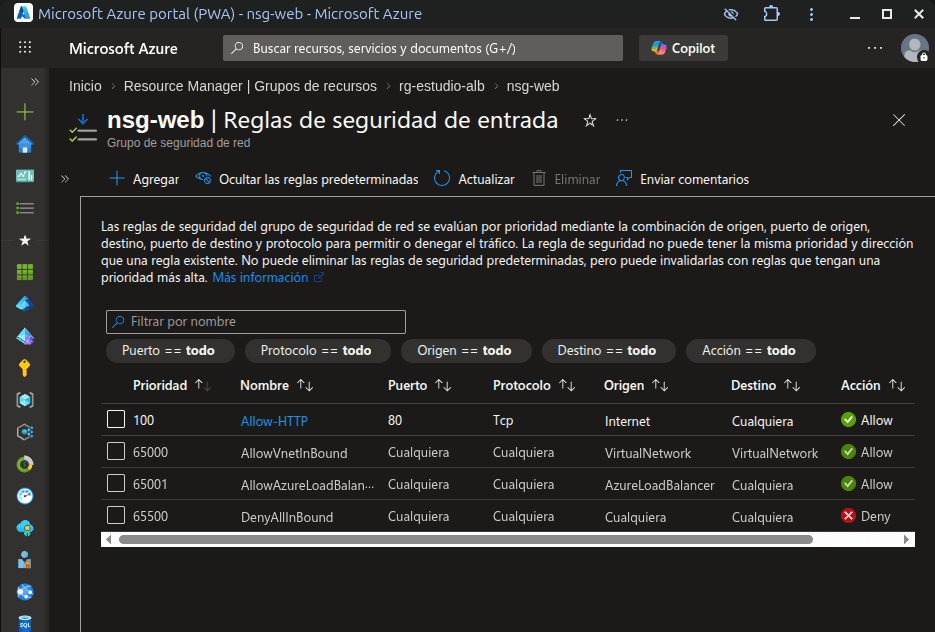This screenshot has width=935, height=632.
Task: Click the Actualizar refresh icon
Action: 442,179
